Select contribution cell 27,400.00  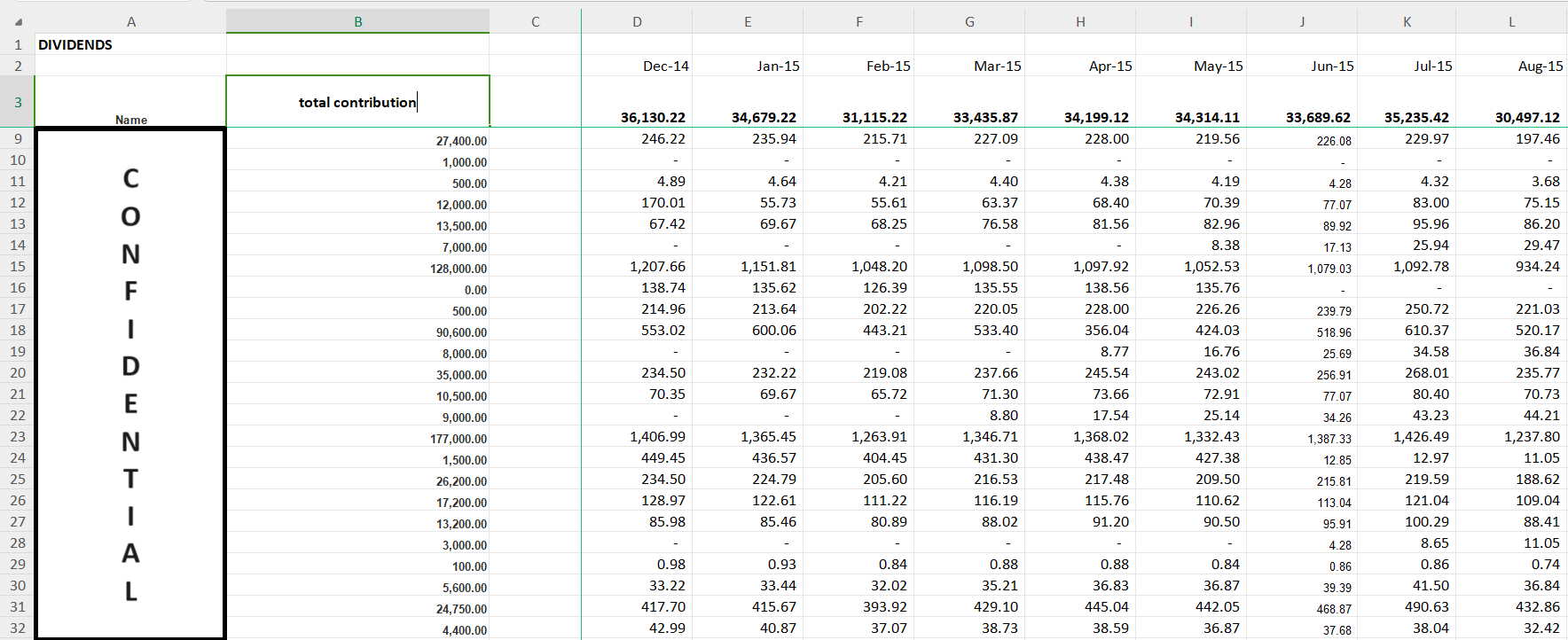click(358, 138)
